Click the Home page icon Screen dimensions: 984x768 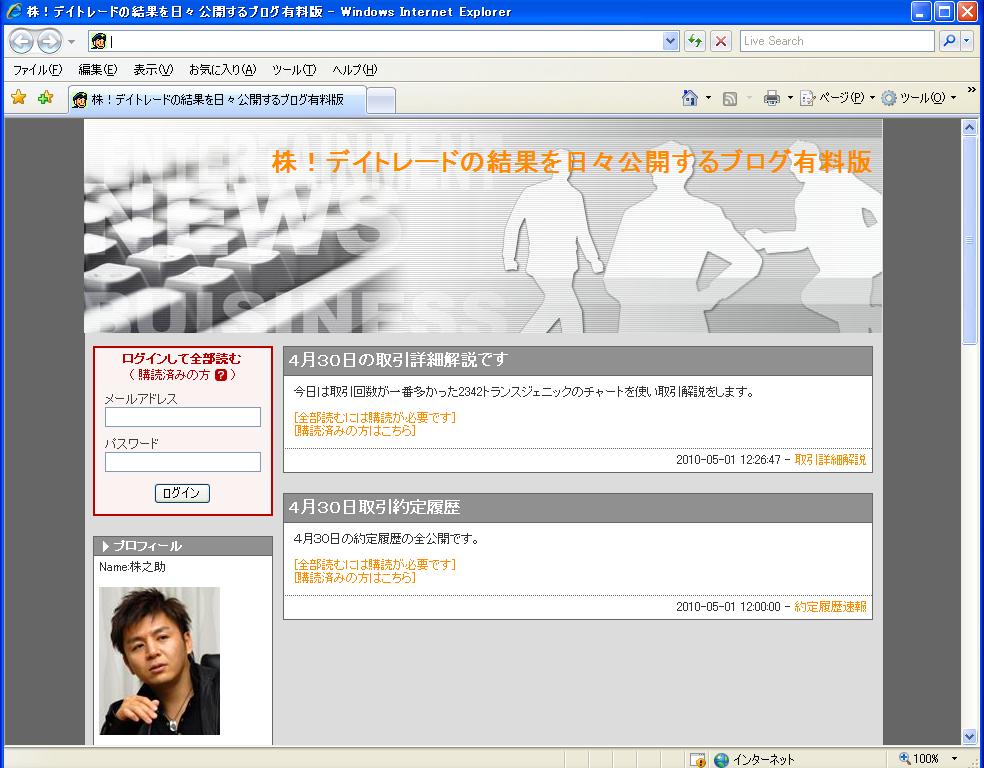(x=689, y=98)
